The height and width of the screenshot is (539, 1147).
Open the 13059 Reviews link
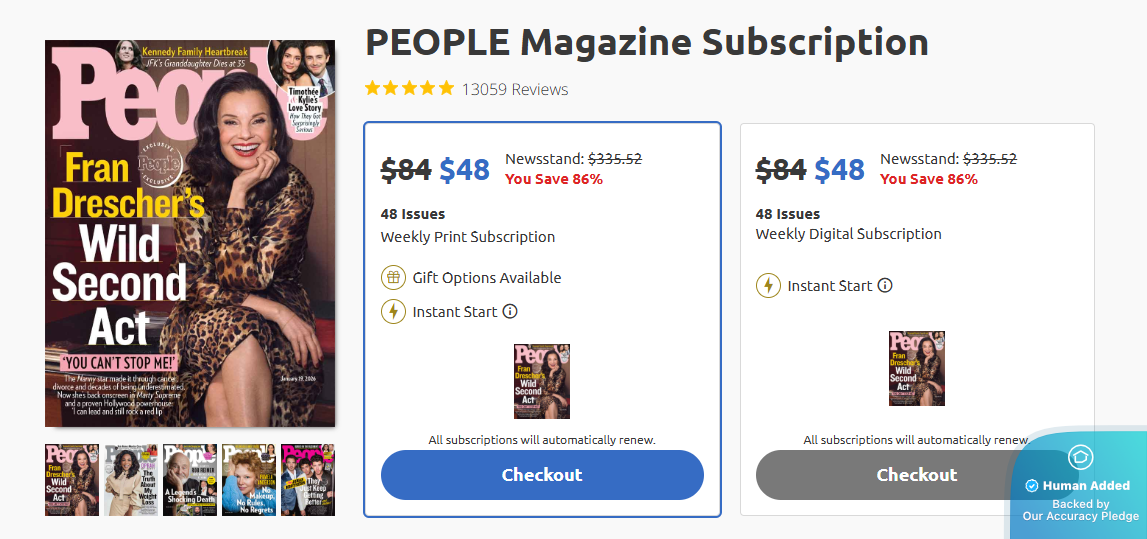pyautogui.click(x=515, y=89)
